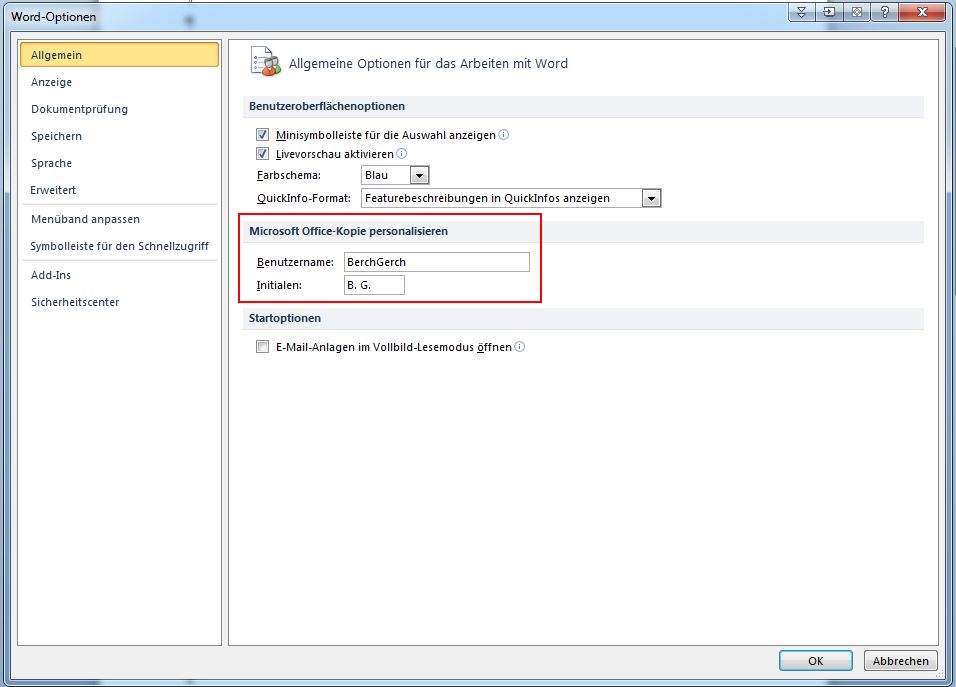Uncheck Livevorschau aktivieren
Image resolution: width=956 pixels, height=687 pixels.
point(262,153)
